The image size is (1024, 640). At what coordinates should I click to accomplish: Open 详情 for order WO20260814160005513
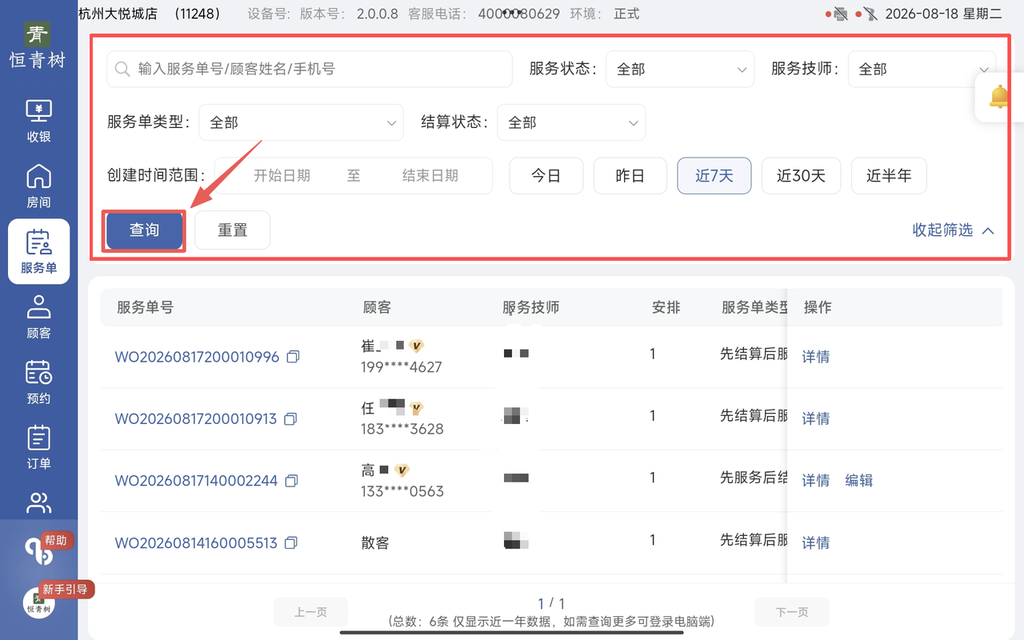(x=816, y=543)
